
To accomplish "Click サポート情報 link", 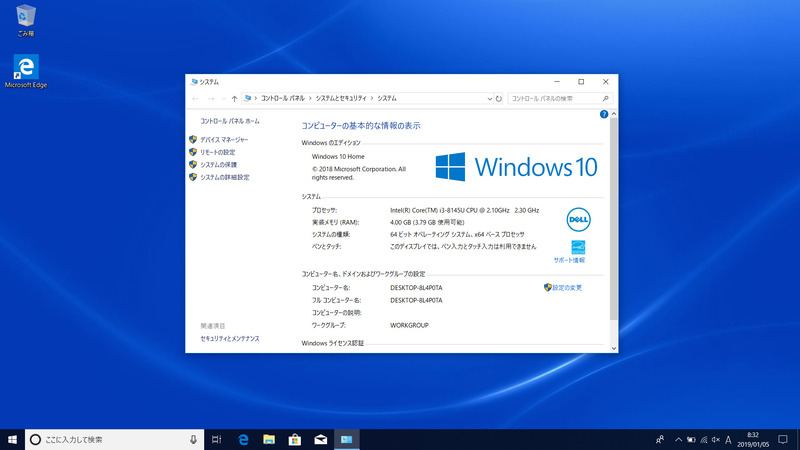I will [x=569, y=260].
